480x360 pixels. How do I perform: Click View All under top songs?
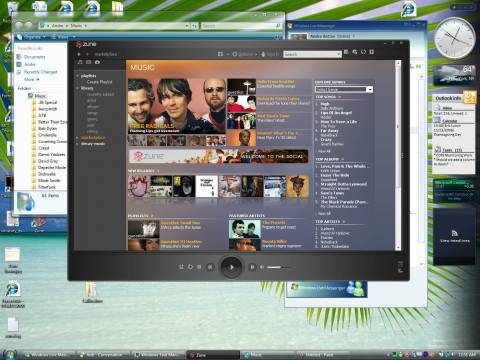[x=324, y=151]
